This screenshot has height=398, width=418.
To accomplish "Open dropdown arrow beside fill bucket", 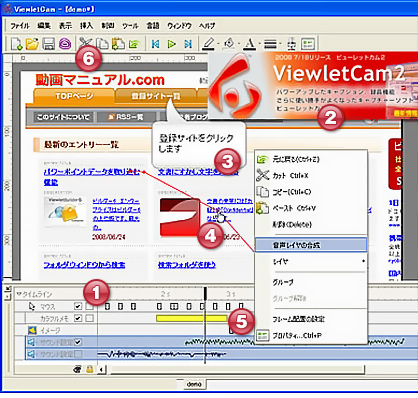I will pyautogui.click(x=239, y=44).
